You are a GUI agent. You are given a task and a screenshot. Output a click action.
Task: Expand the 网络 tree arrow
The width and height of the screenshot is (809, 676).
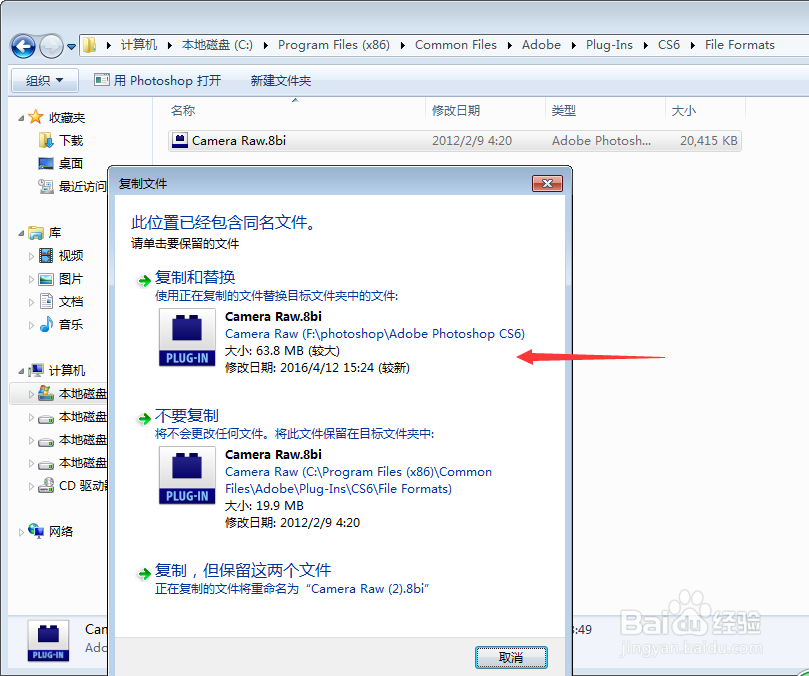click(x=21, y=532)
